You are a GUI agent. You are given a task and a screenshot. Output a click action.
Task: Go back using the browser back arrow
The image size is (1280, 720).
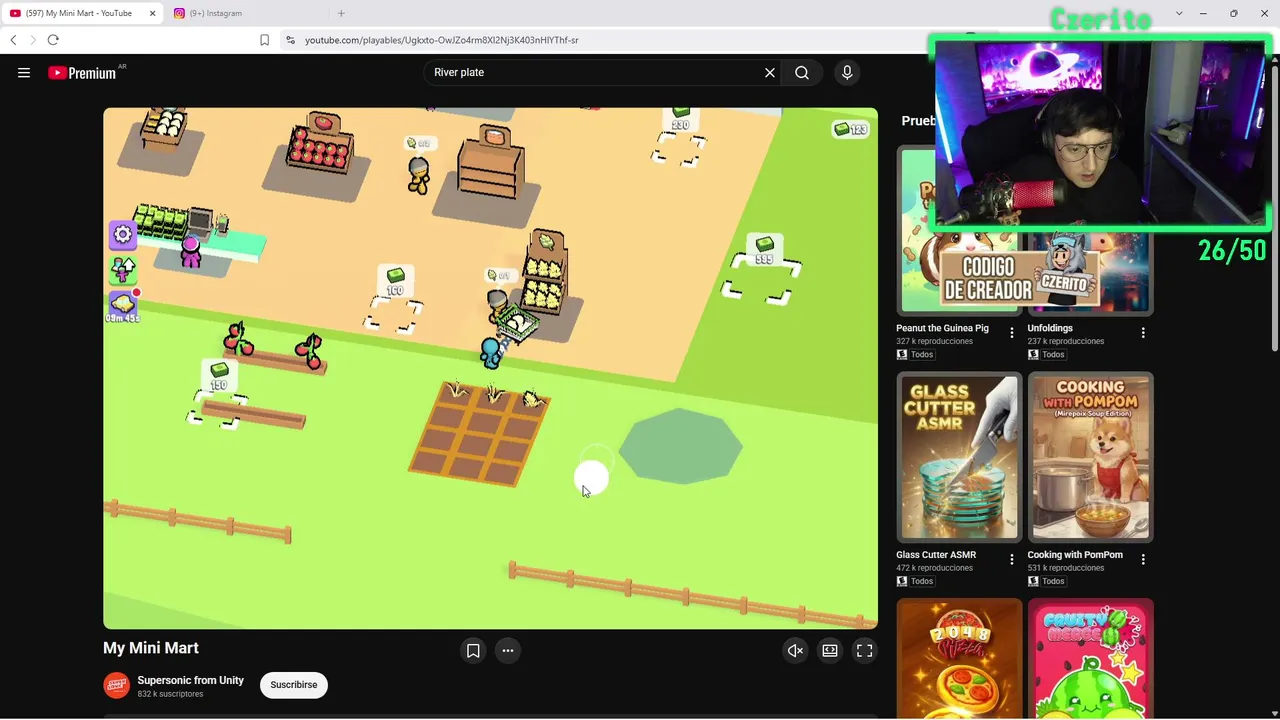tap(13, 40)
